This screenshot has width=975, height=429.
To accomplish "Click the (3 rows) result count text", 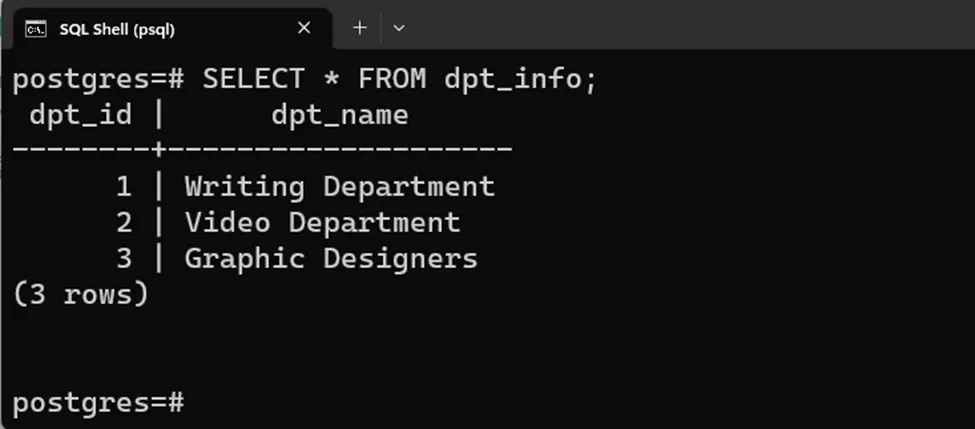I will tap(80, 294).
